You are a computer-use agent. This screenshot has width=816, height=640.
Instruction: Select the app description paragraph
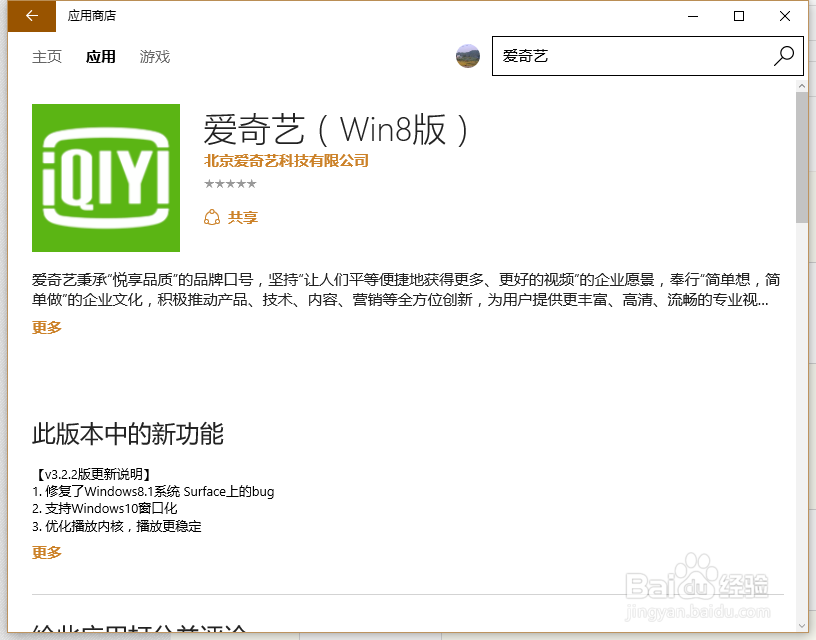(x=406, y=290)
